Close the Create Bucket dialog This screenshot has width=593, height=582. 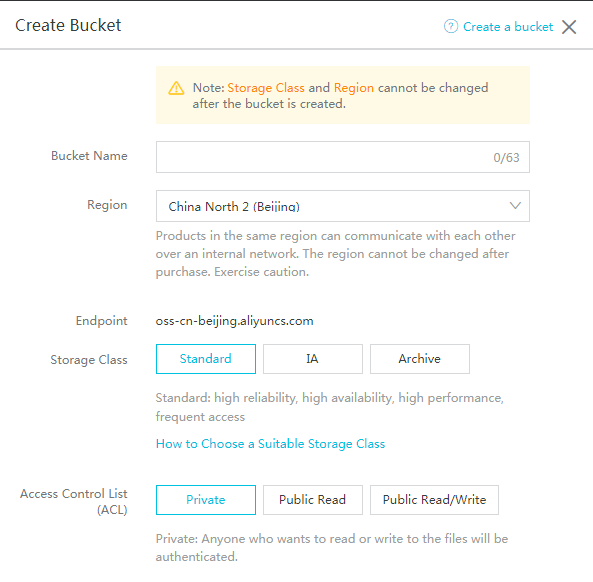pyautogui.click(x=569, y=27)
